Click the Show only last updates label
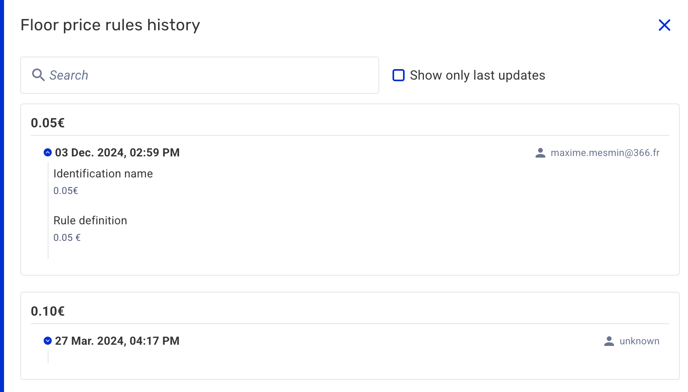Image resolution: width=688 pixels, height=392 pixels. [477, 75]
